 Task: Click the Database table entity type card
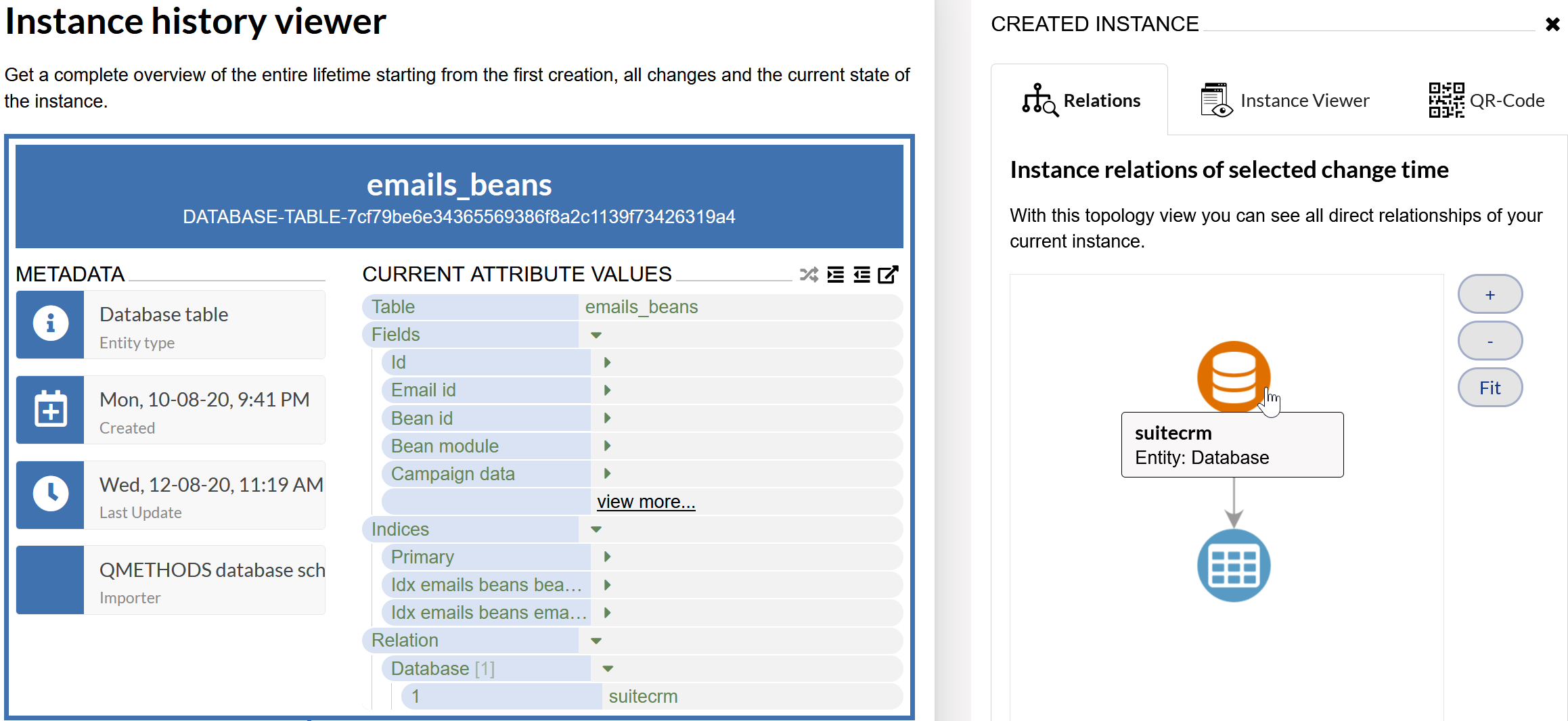pyautogui.click(x=171, y=325)
